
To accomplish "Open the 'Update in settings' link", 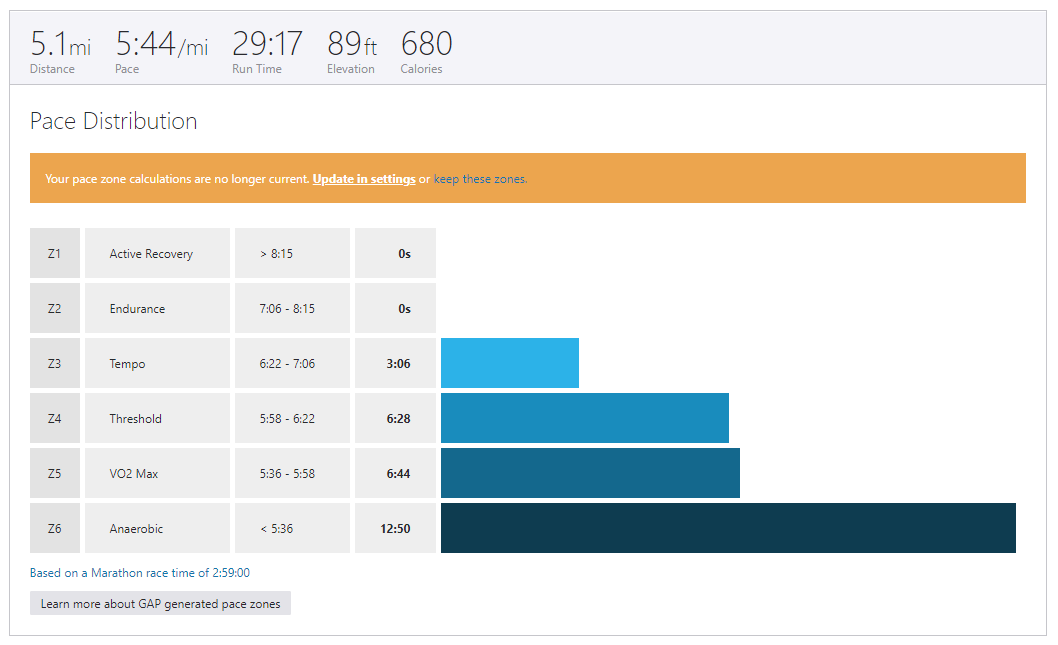I will (364, 179).
